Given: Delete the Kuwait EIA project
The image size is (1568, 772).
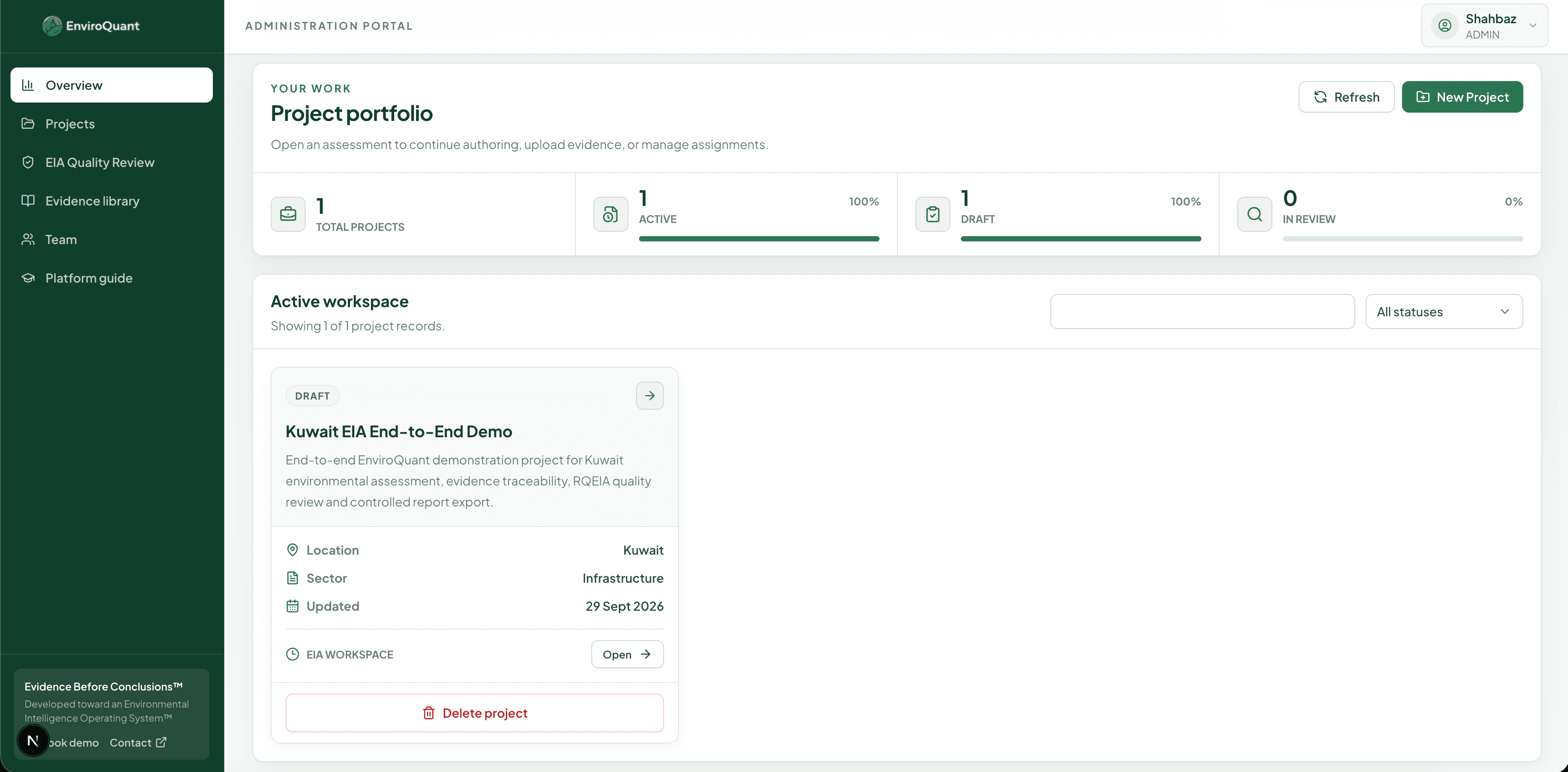Looking at the screenshot, I should click(x=474, y=713).
